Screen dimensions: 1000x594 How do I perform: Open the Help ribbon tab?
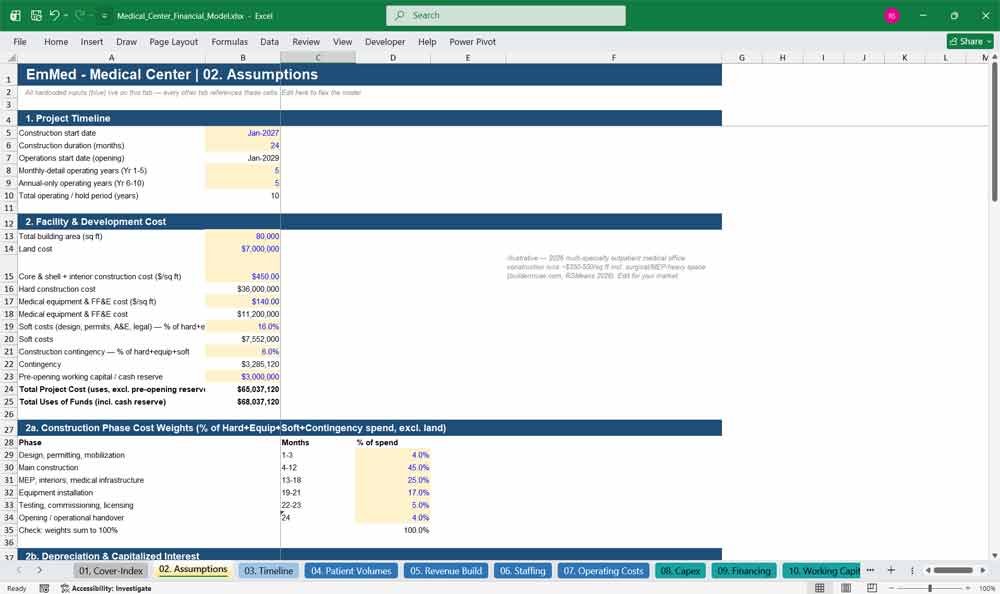[427, 41]
